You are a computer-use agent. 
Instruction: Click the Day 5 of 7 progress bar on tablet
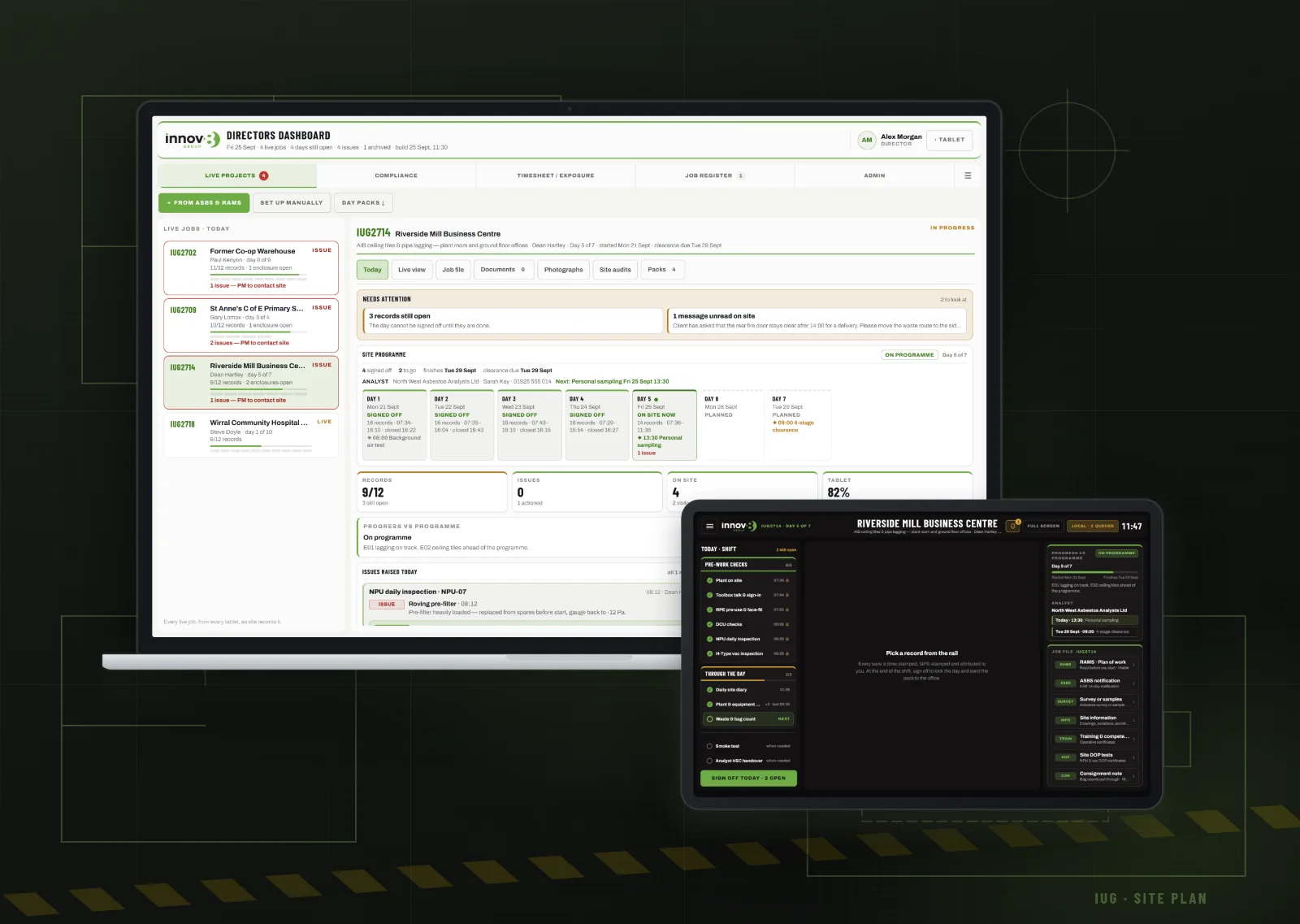1094,571
